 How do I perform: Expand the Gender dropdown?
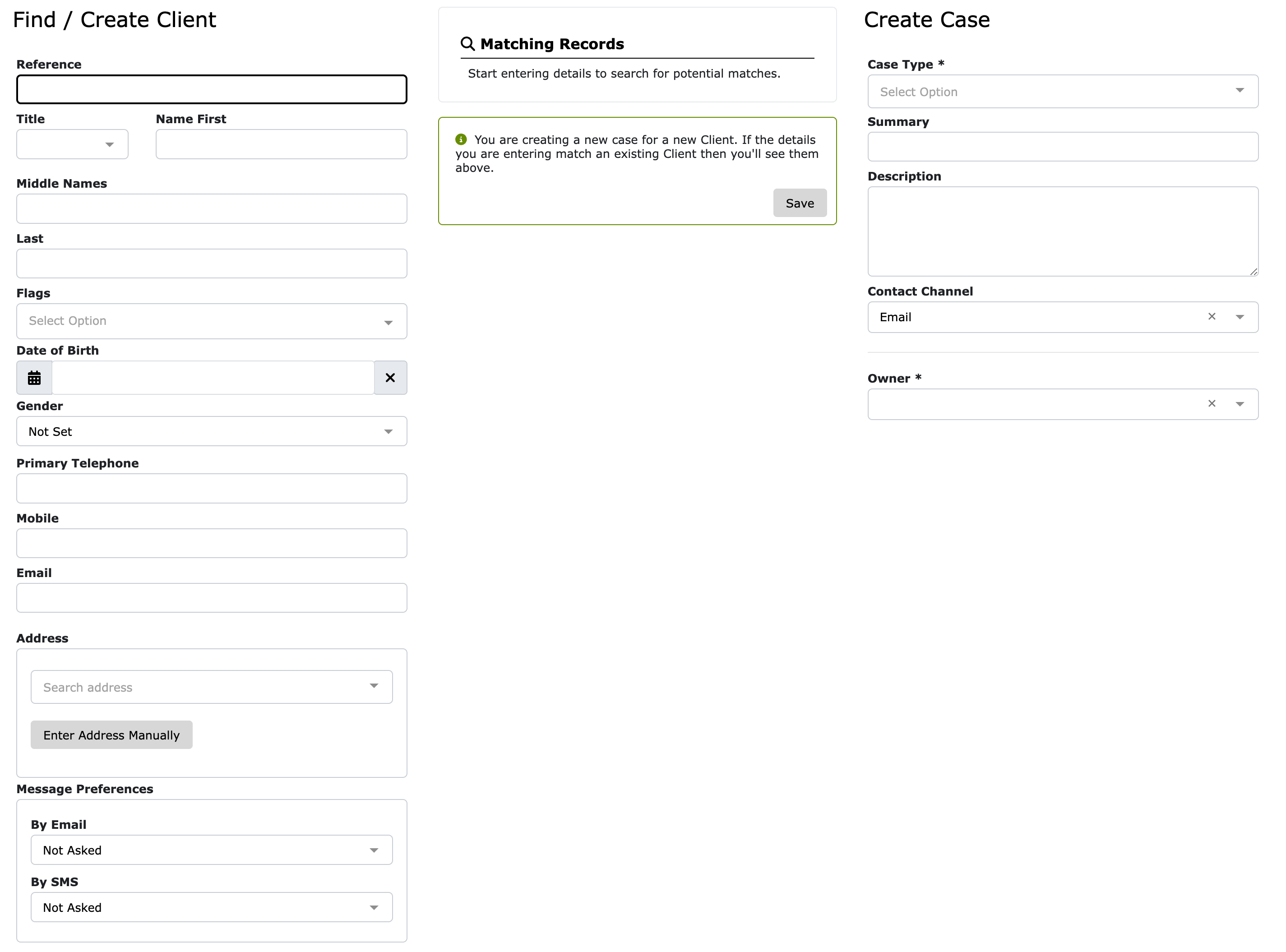(x=212, y=432)
